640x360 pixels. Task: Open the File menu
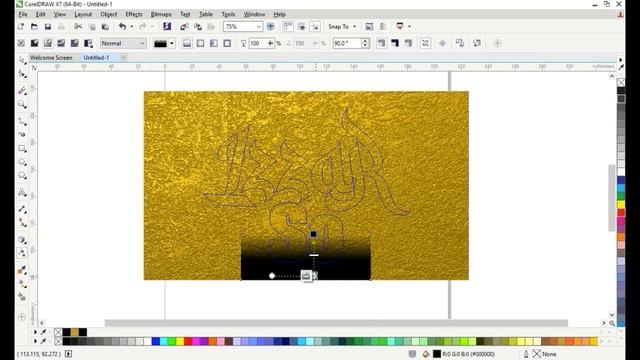coord(23,14)
